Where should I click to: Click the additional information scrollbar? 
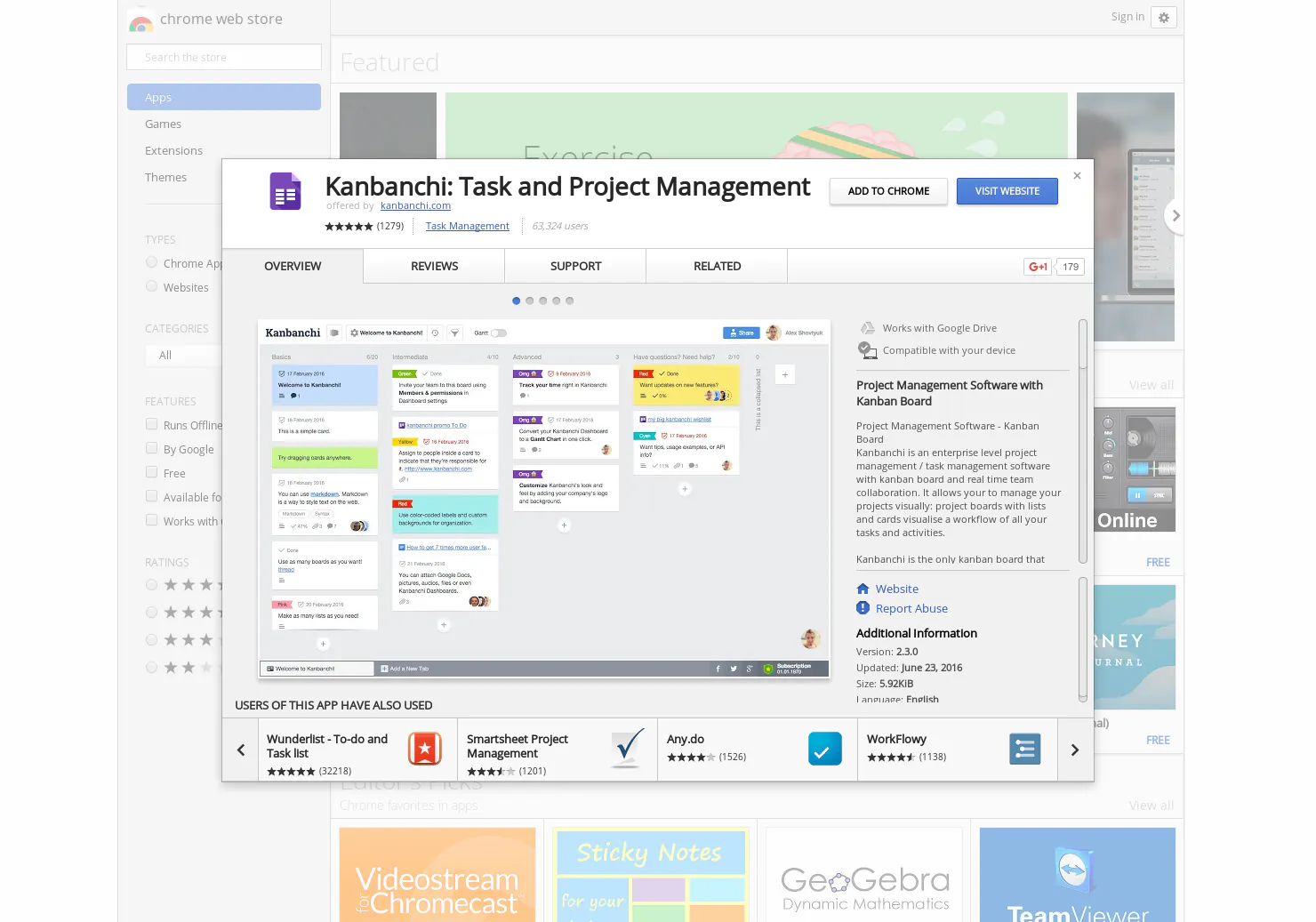click(x=1082, y=639)
